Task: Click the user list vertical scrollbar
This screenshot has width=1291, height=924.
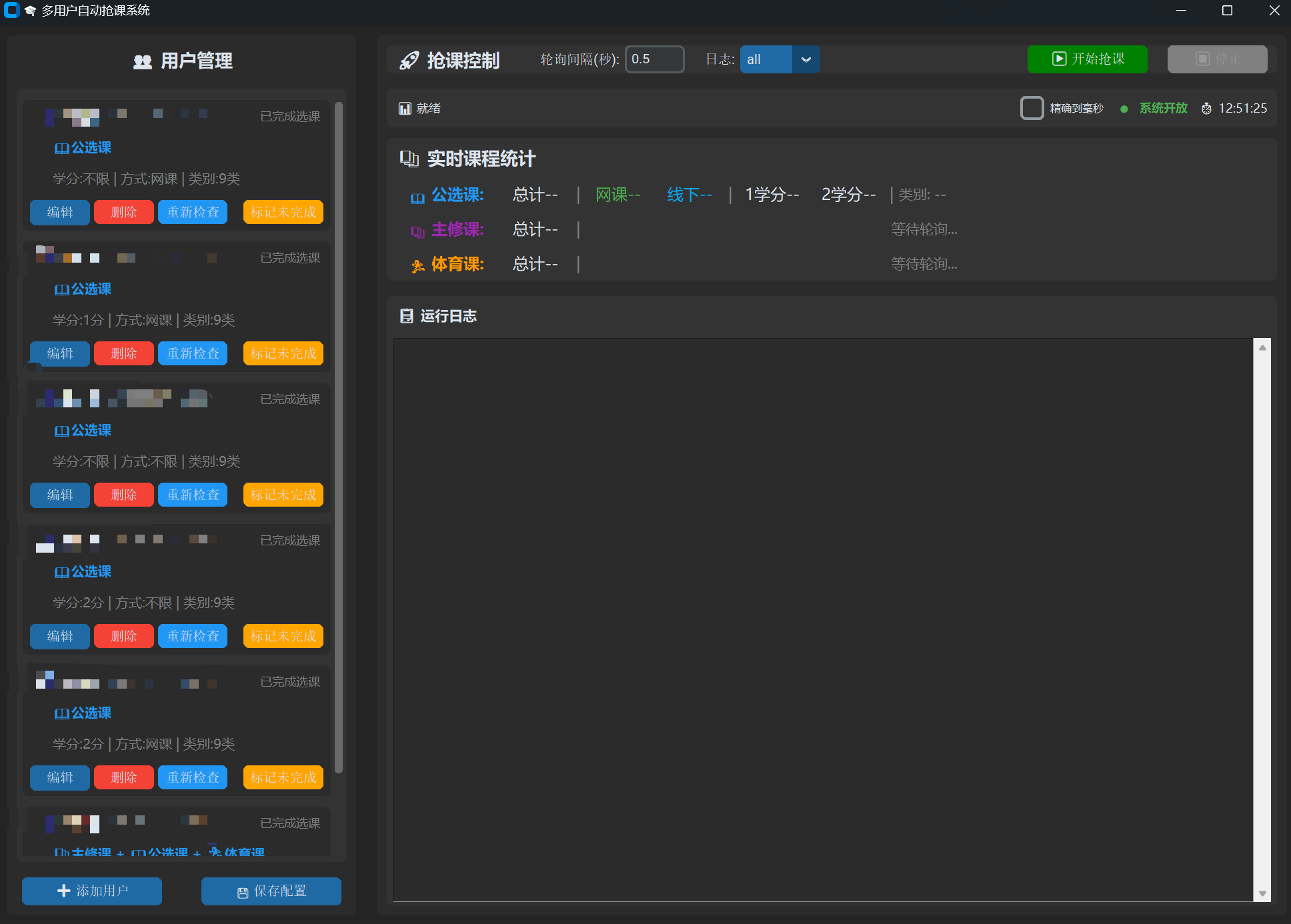Action: tap(339, 437)
